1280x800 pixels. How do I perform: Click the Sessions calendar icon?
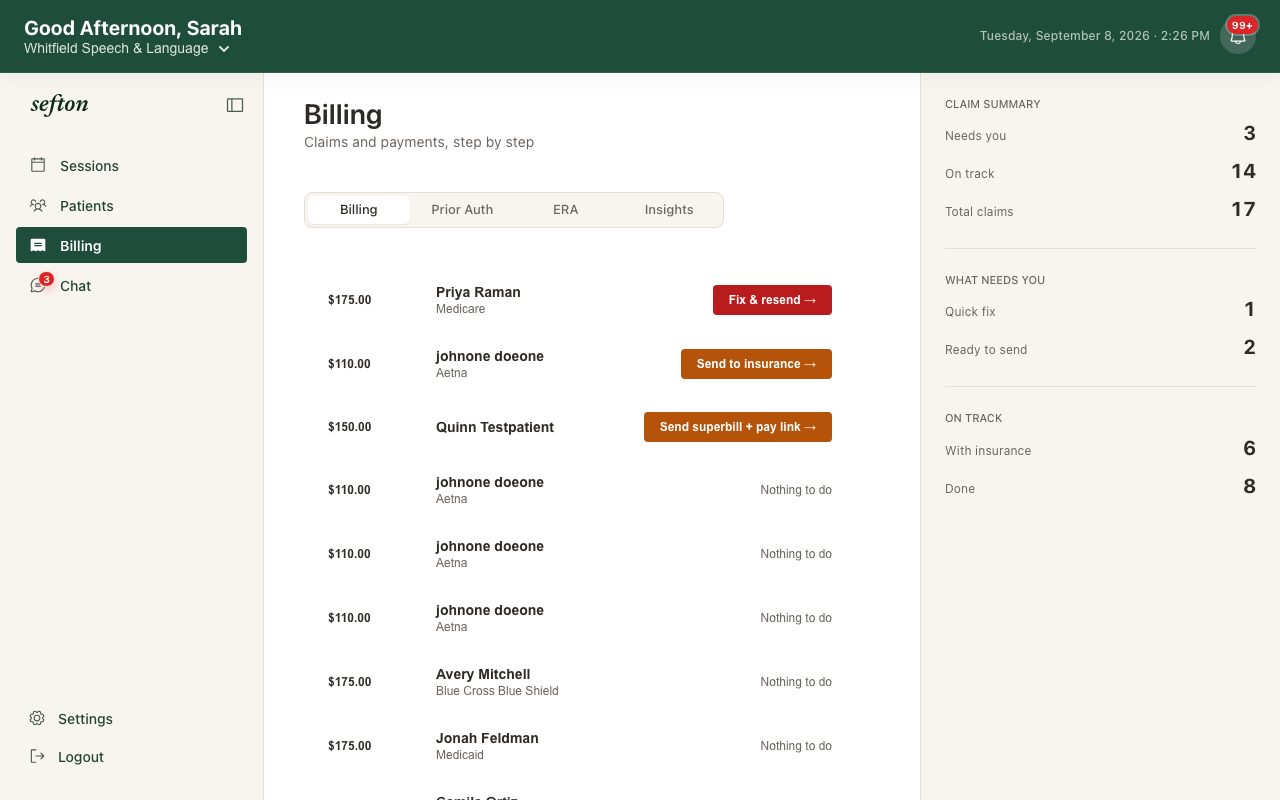coord(38,165)
